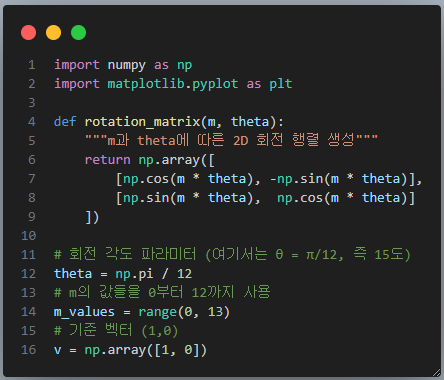Image resolution: width=444 pixels, height=380 pixels.
Task: Click 'np.cos' at start of line 7
Action: (x=146, y=179)
